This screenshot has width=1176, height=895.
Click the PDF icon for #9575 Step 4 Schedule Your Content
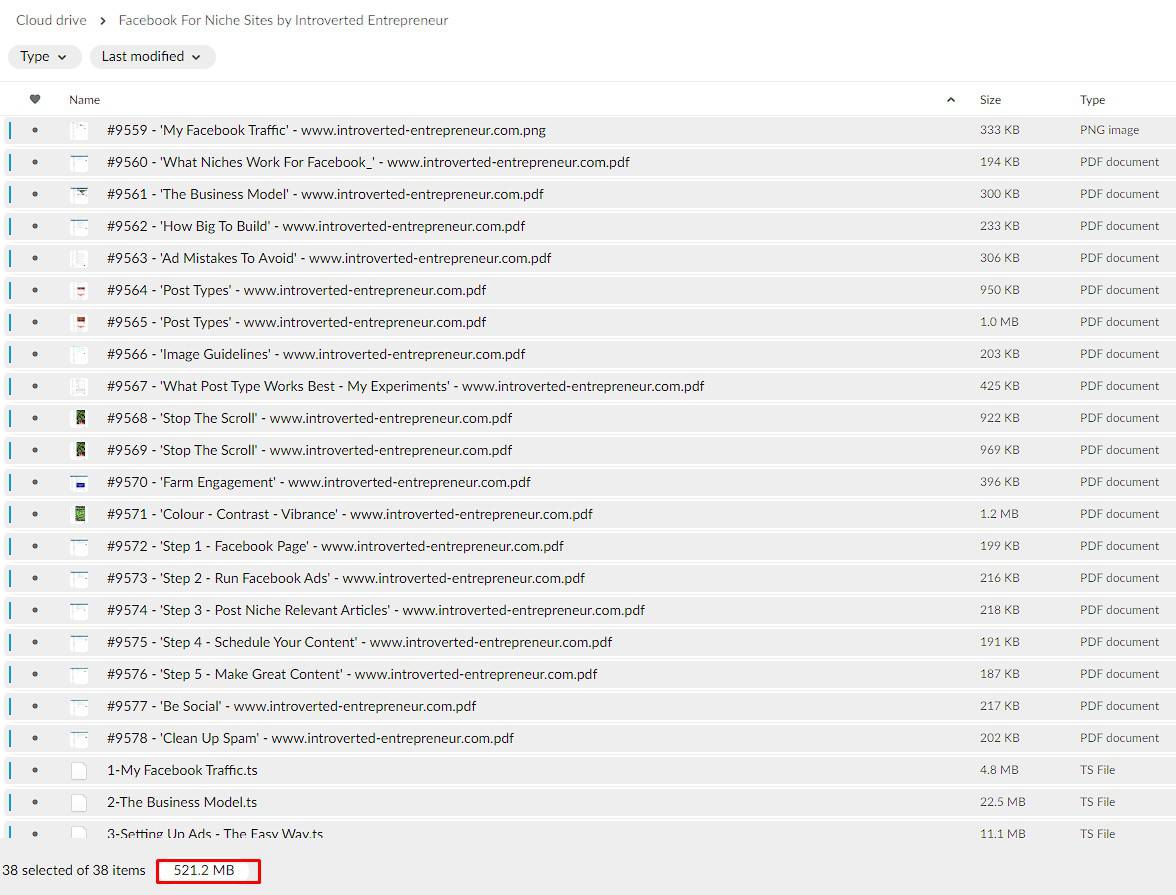(x=79, y=642)
